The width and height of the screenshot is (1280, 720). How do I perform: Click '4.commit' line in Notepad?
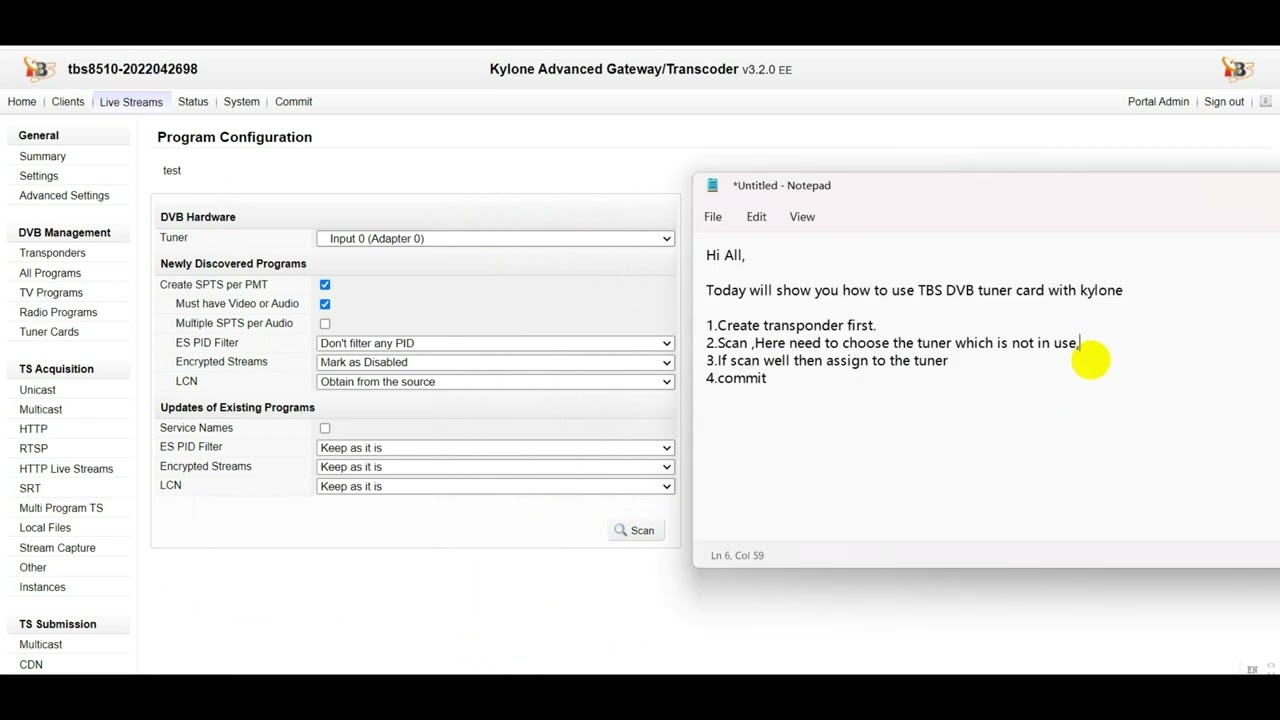point(736,378)
